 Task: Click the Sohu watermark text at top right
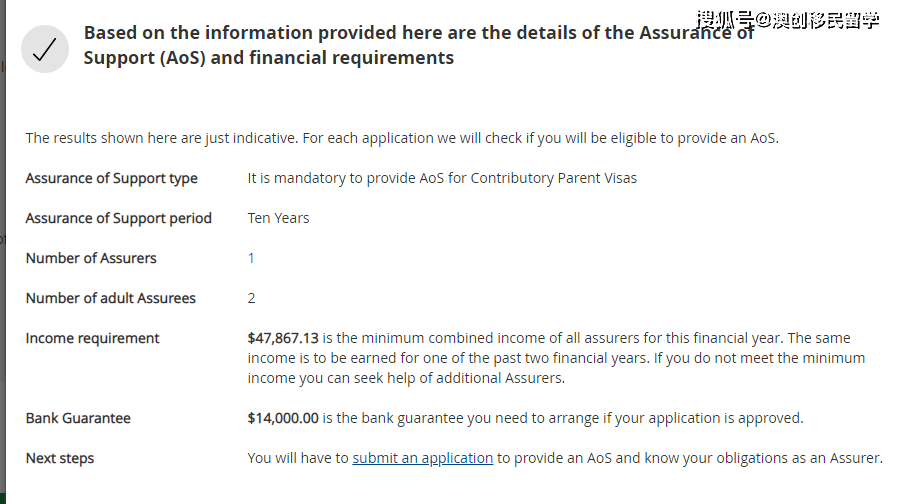pos(787,19)
